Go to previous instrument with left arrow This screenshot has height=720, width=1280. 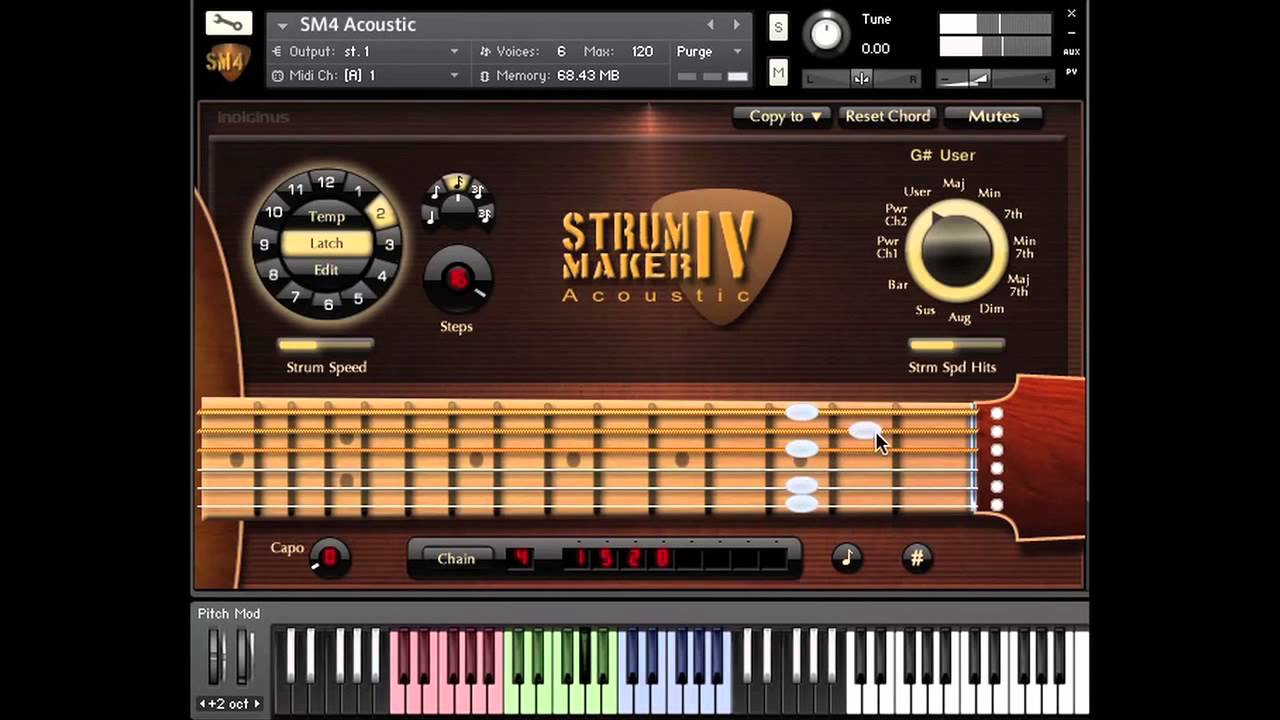pyautogui.click(x=711, y=25)
